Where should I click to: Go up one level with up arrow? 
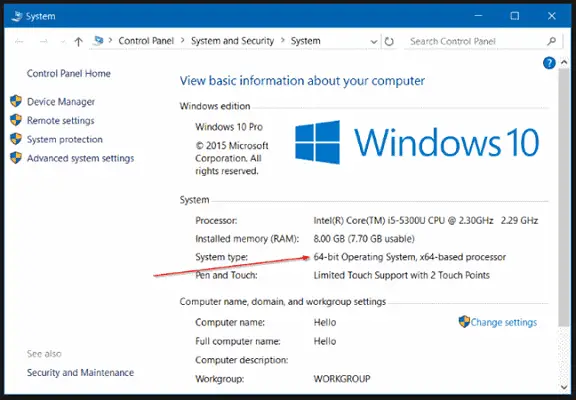click(x=78, y=42)
